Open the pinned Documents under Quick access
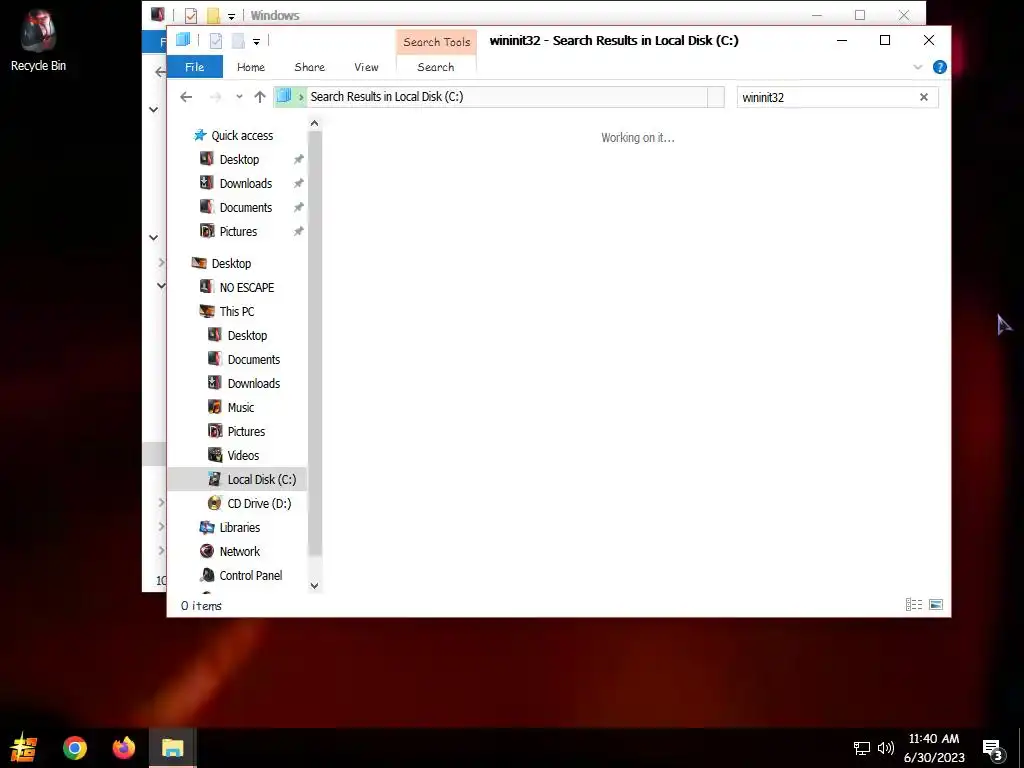The width and height of the screenshot is (1024, 768). tap(246, 208)
